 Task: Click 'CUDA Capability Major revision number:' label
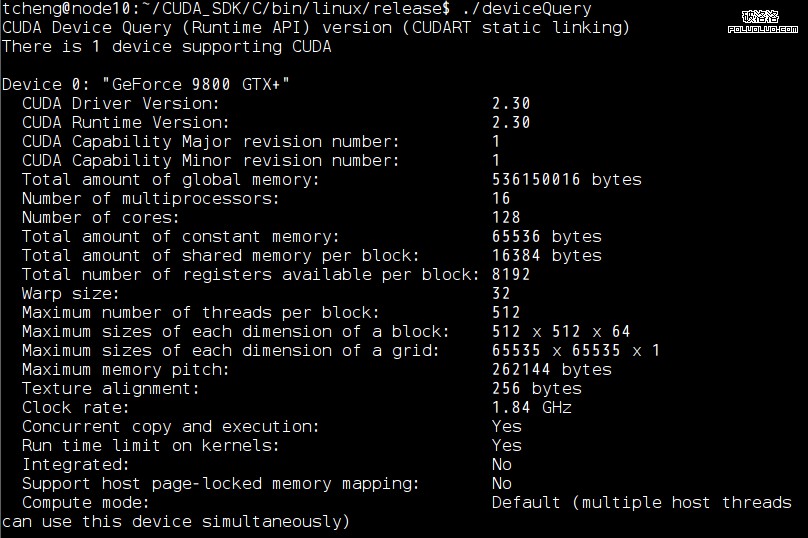click(211, 142)
